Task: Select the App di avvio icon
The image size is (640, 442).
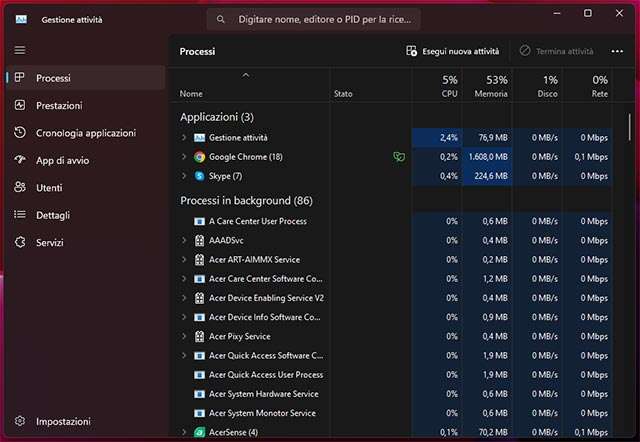Action: pos(20,160)
